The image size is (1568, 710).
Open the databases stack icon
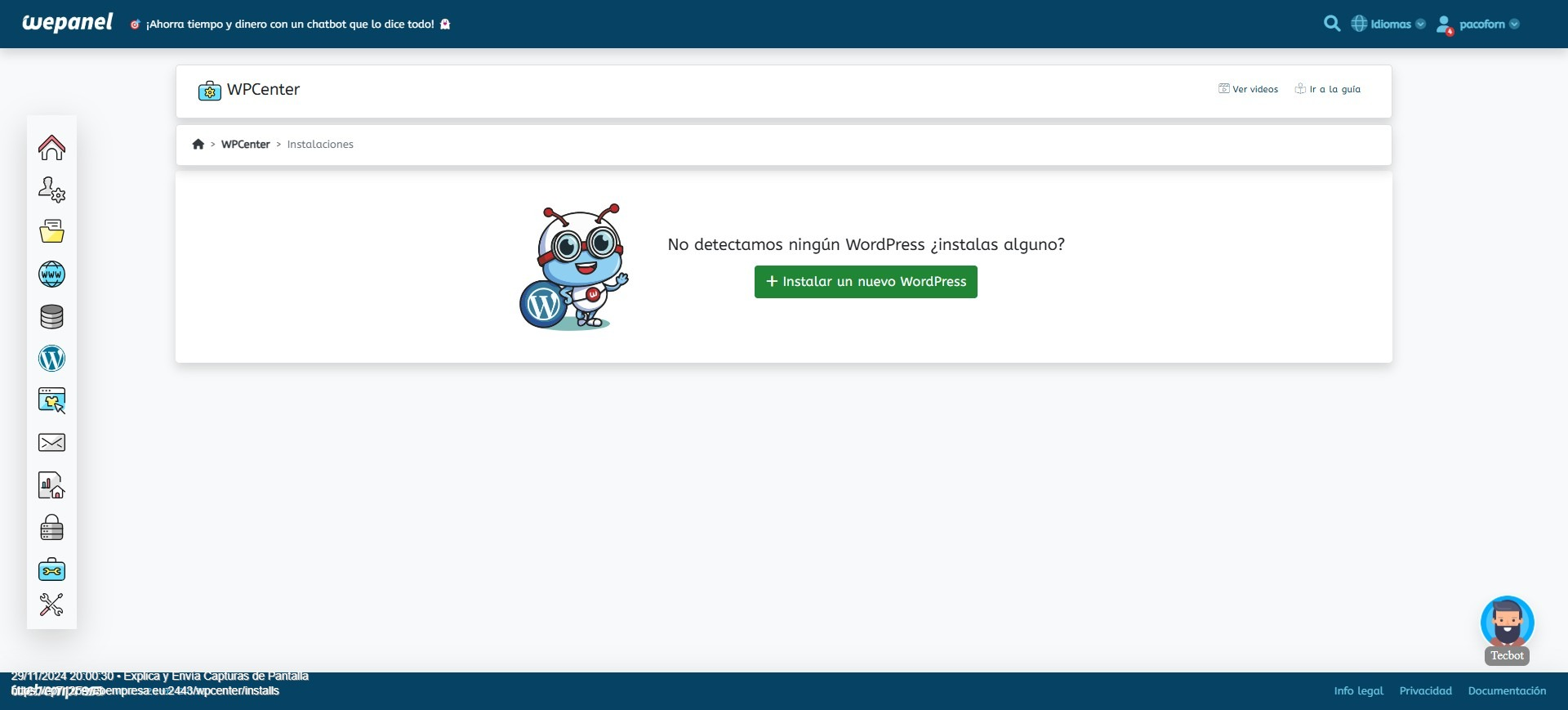[x=51, y=316]
